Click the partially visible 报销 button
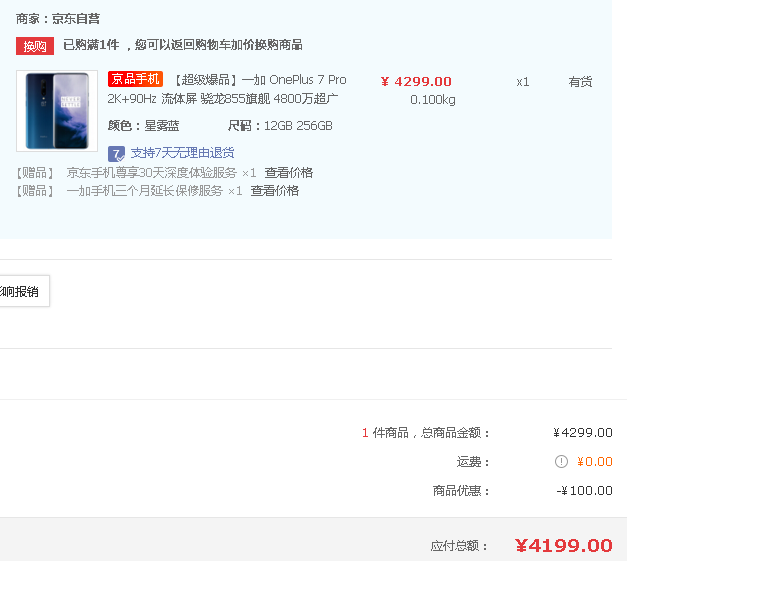Viewport: 768px width, 614px height. (24, 291)
